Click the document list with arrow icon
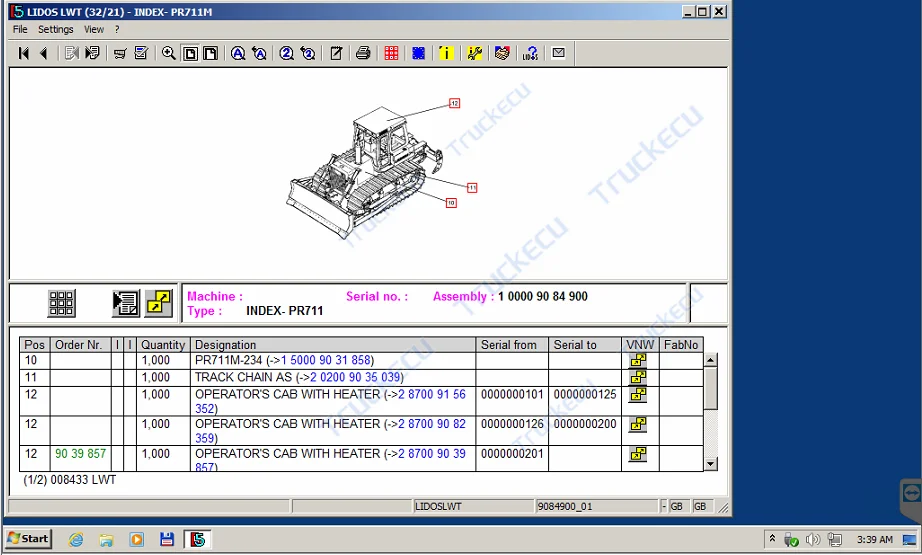 pos(92,54)
